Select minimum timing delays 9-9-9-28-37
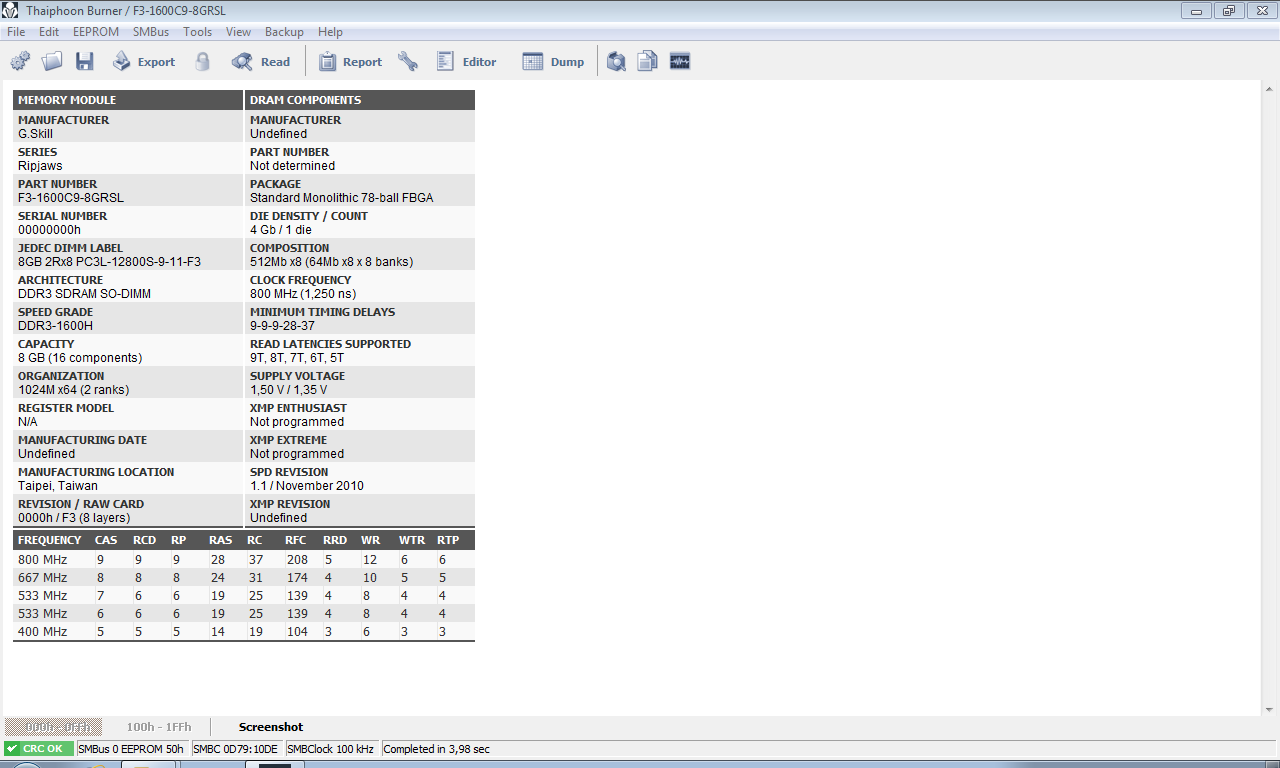The width and height of the screenshot is (1280, 768). (x=282, y=326)
